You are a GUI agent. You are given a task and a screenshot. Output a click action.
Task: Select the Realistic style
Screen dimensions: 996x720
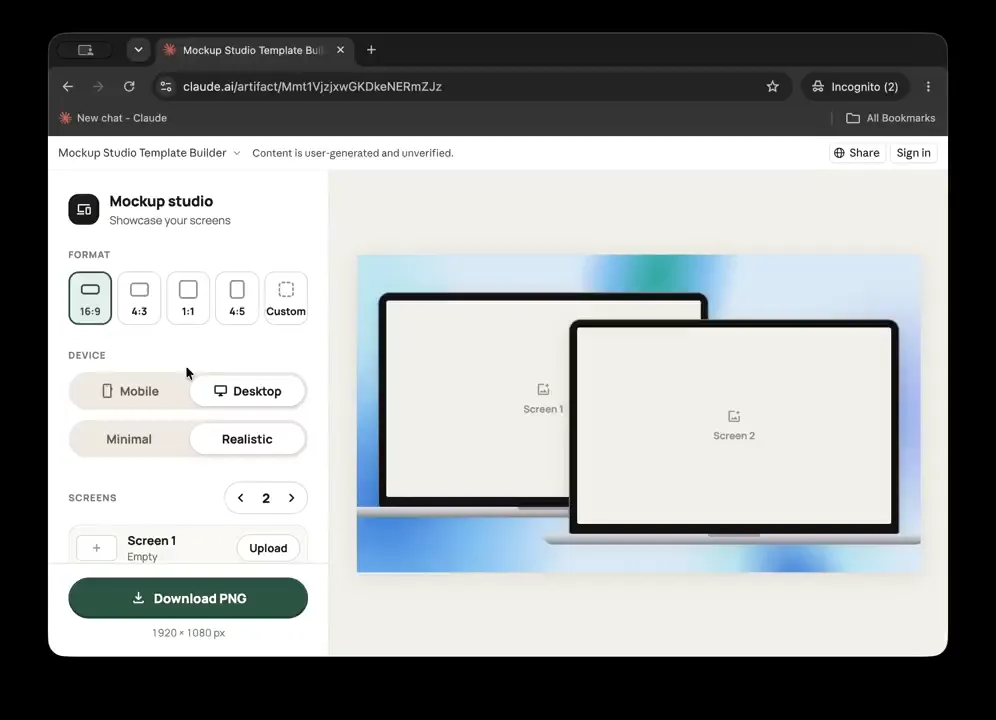tap(248, 439)
